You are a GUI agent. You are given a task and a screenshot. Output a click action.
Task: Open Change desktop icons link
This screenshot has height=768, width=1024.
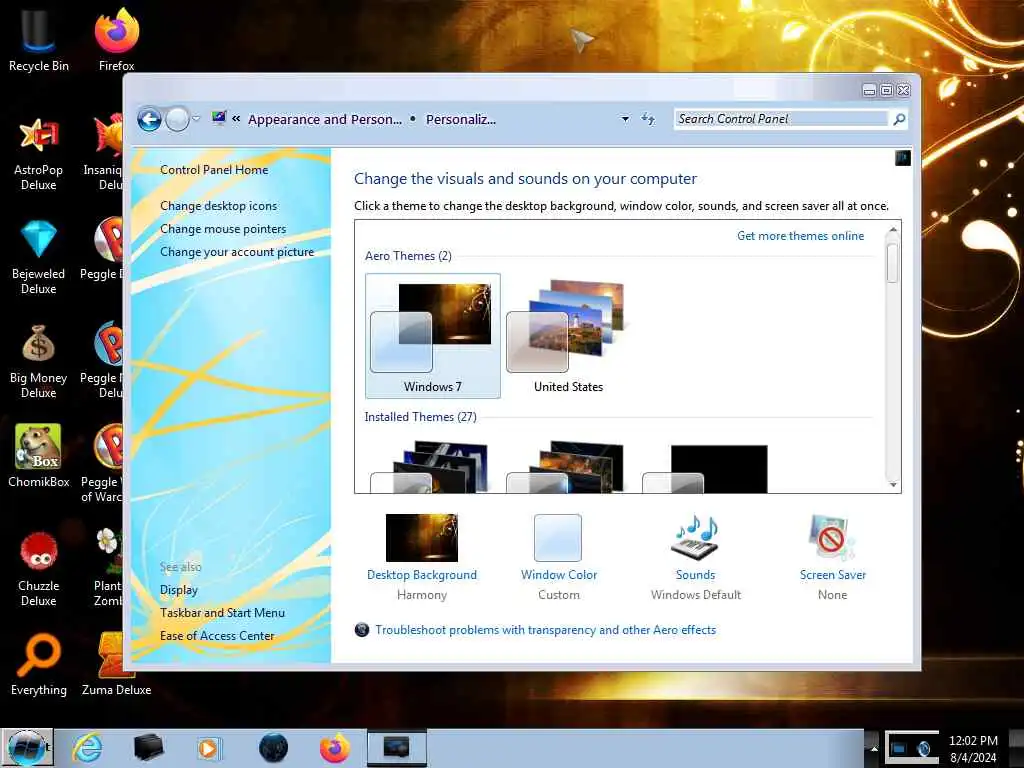point(218,206)
